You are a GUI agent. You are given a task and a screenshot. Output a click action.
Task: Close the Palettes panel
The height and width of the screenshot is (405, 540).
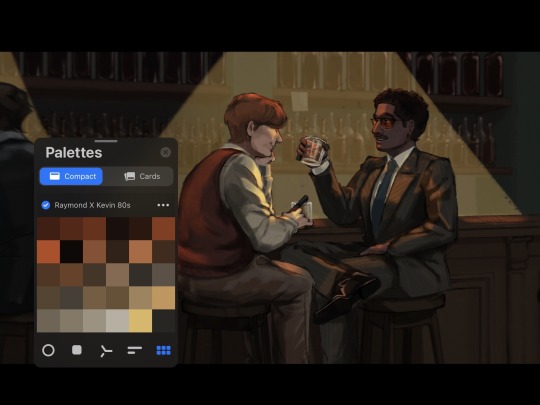pyautogui.click(x=166, y=152)
